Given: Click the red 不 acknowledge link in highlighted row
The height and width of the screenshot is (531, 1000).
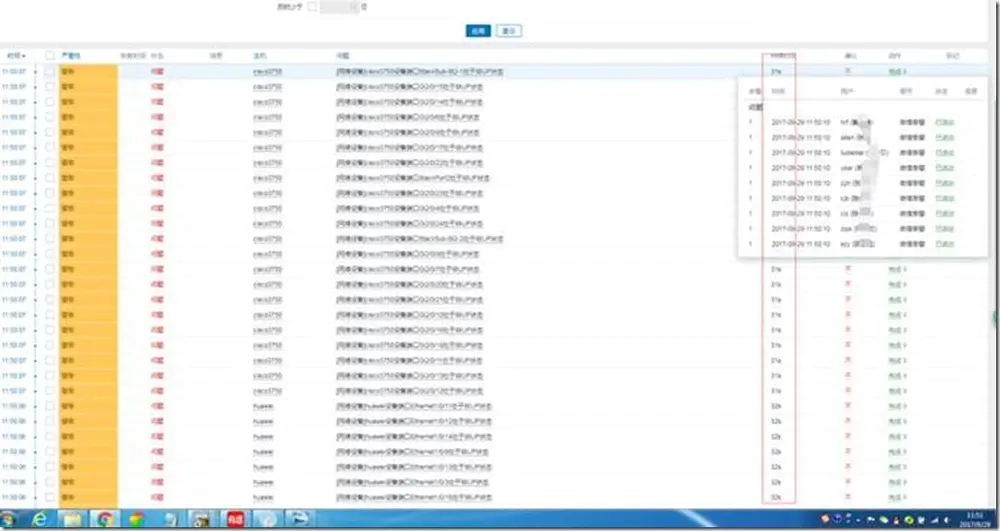Looking at the screenshot, I should coord(848,71).
